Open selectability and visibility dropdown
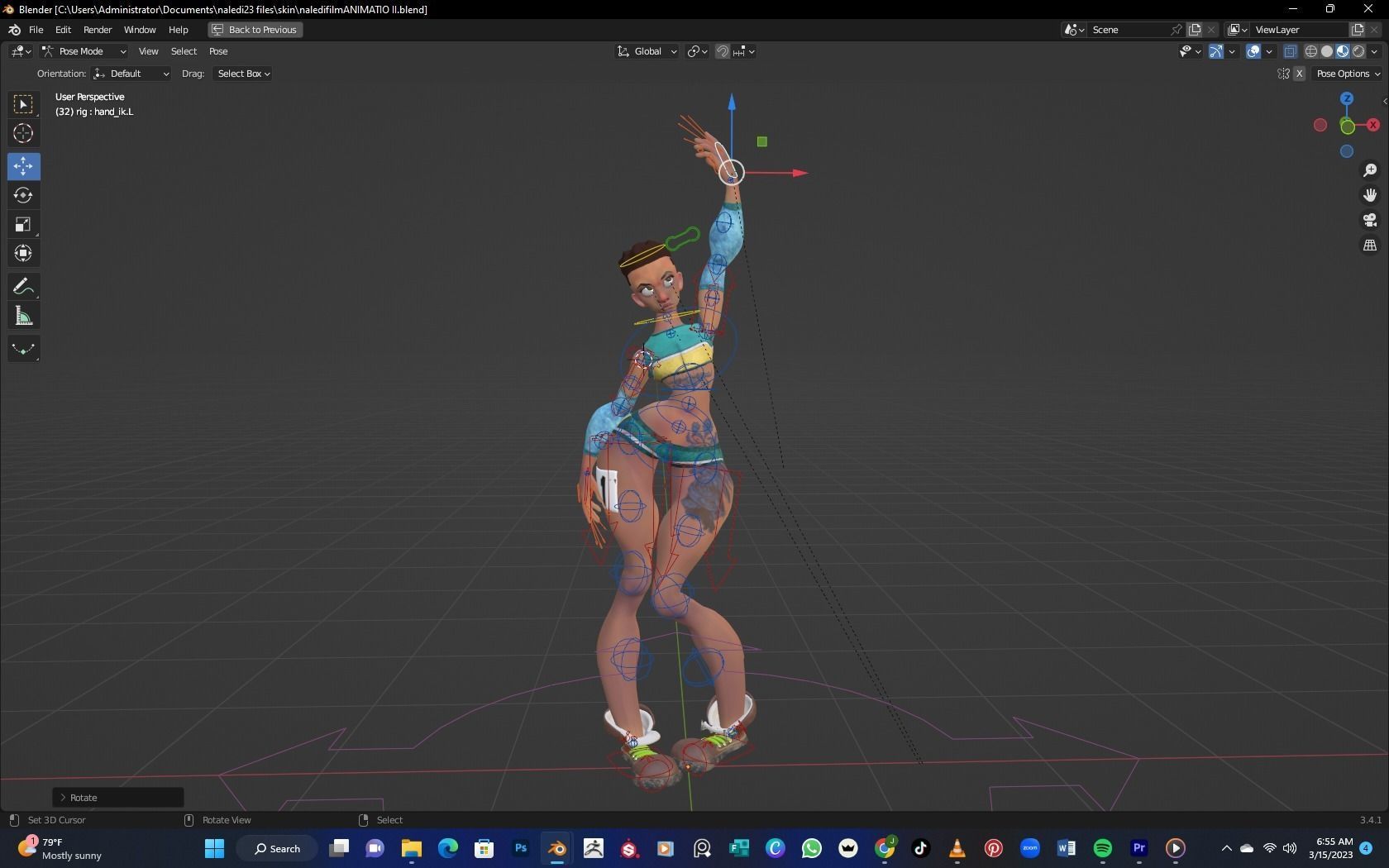 click(1190, 51)
